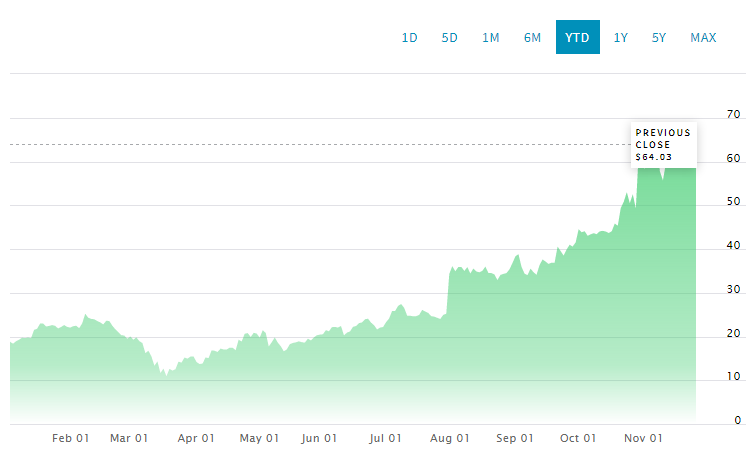This screenshot has width=756, height=460.
Task: Click the Feb 01 x-axis label
Action: 70,438
